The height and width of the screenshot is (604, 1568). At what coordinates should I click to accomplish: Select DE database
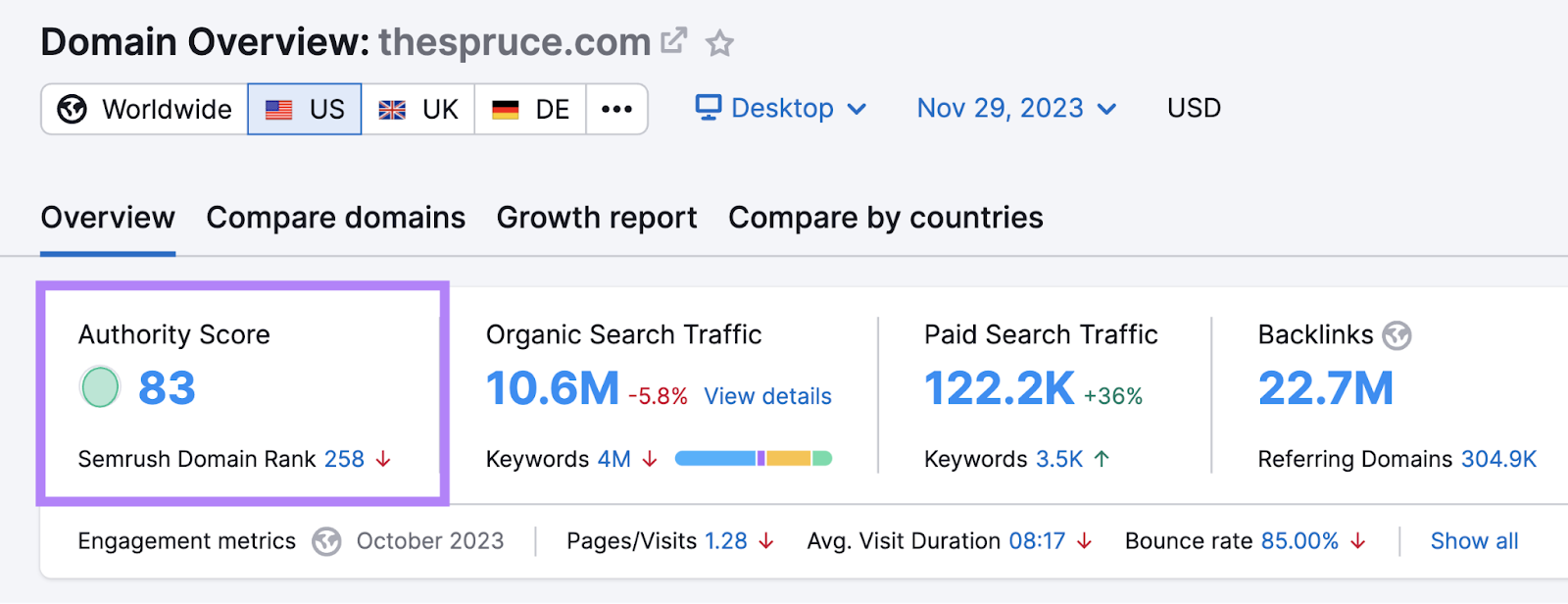[530, 109]
